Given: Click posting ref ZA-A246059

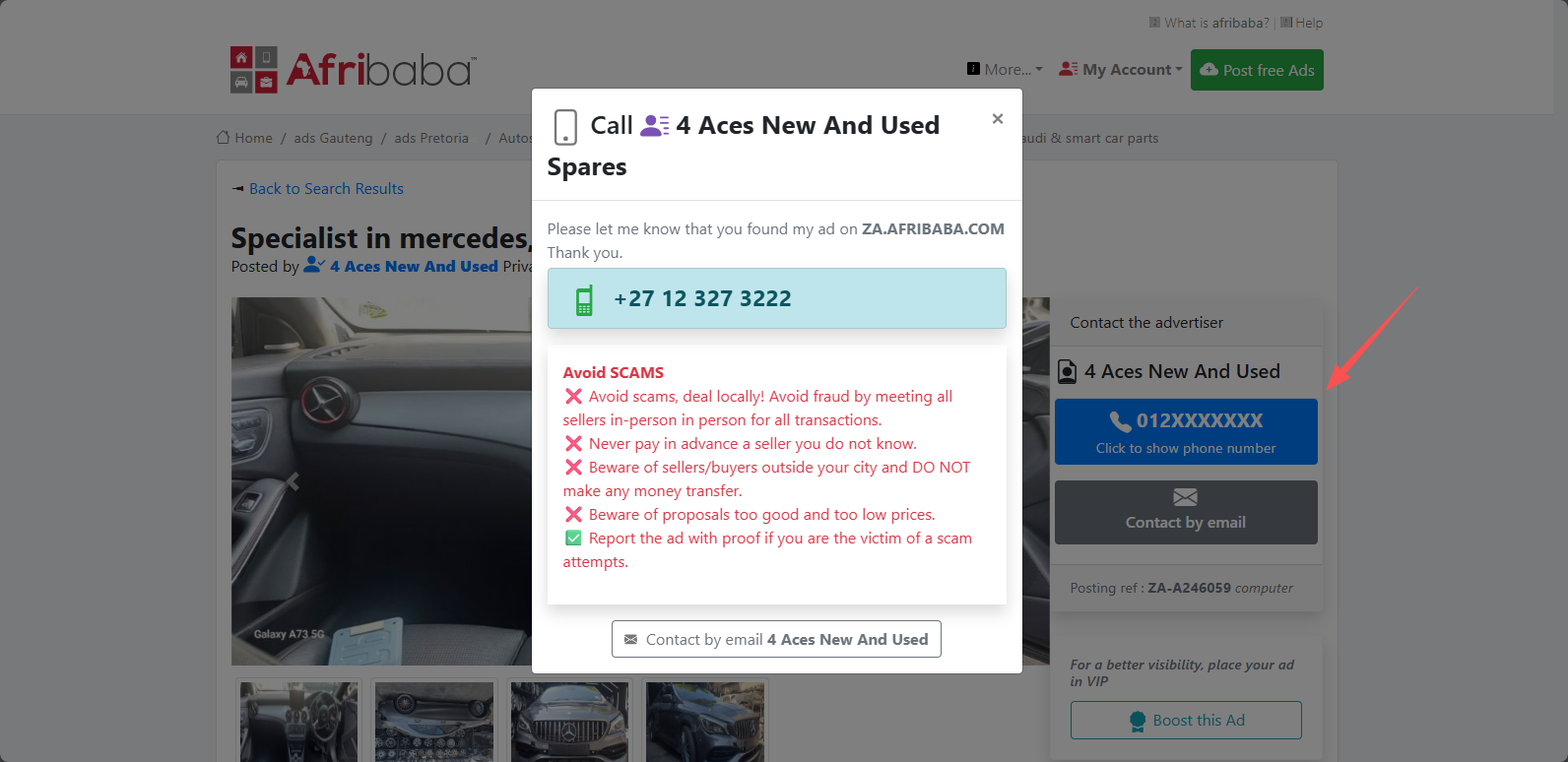Looking at the screenshot, I should 1189,588.
